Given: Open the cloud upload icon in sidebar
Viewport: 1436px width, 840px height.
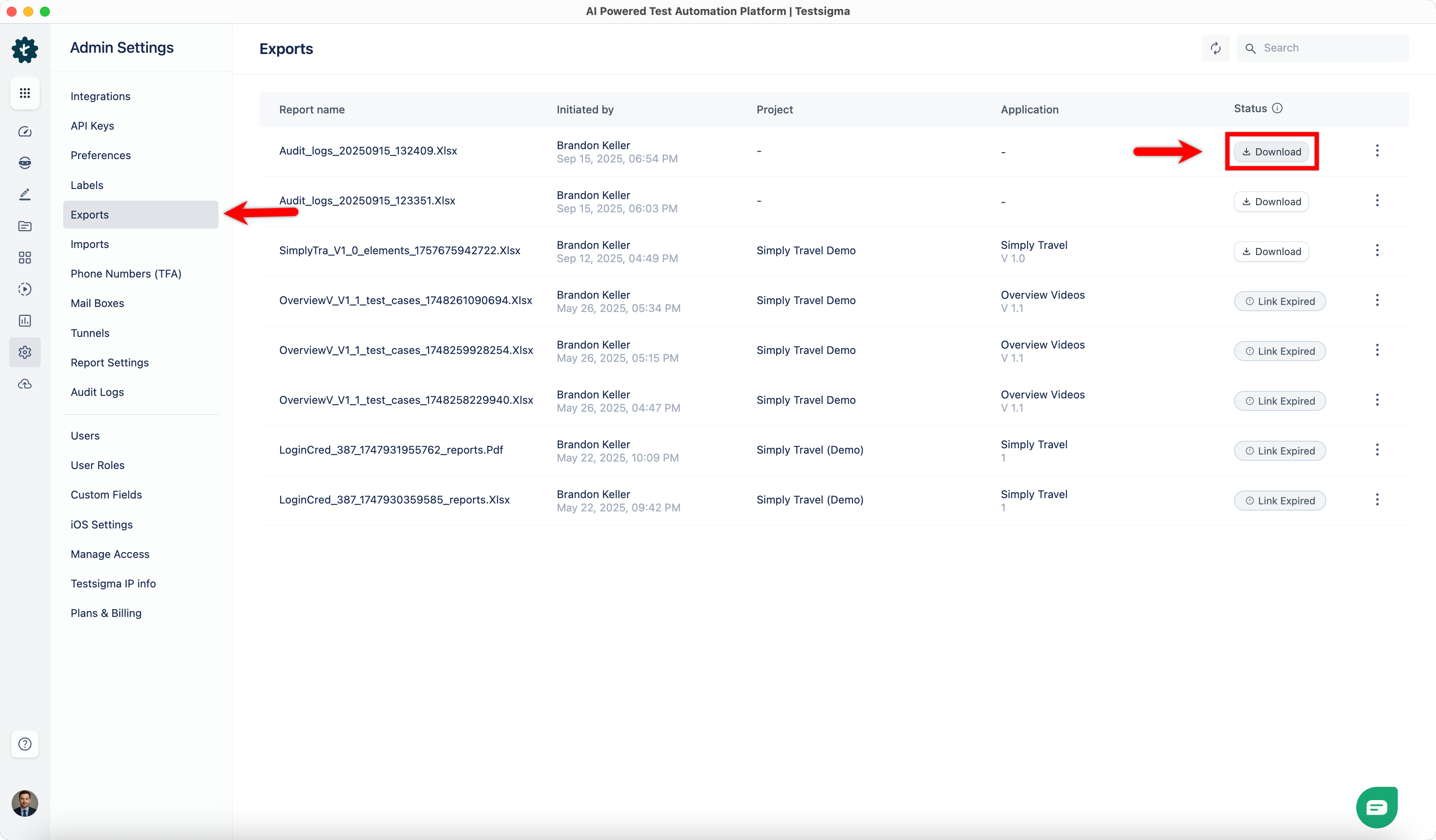Looking at the screenshot, I should (x=25, y=383).
